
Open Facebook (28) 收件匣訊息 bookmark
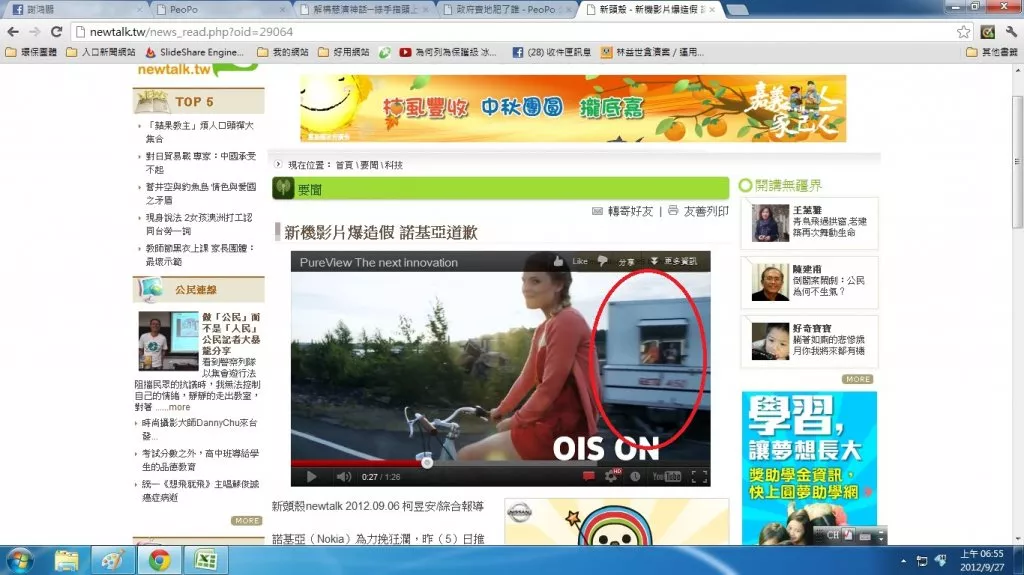click(552, 52)
